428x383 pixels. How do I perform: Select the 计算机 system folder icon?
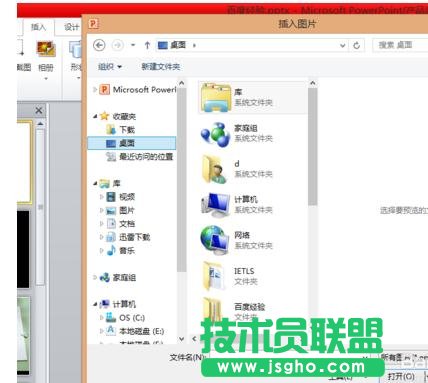point(216,205)
